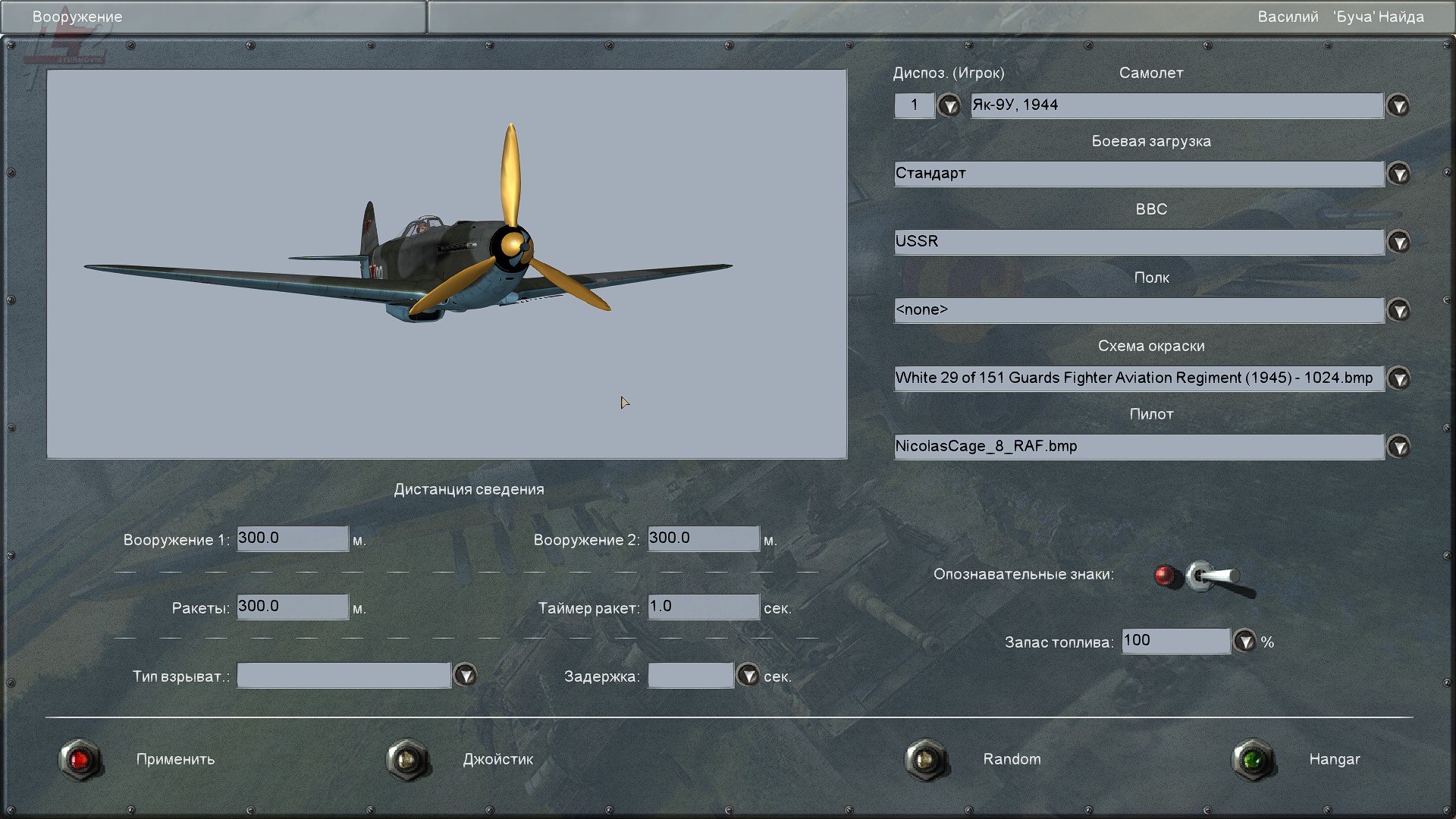The height and width of the screenshot is (819, 1456).
Task: Expand the Пилот skin dropdown arrow
Action: (1398, 447)
